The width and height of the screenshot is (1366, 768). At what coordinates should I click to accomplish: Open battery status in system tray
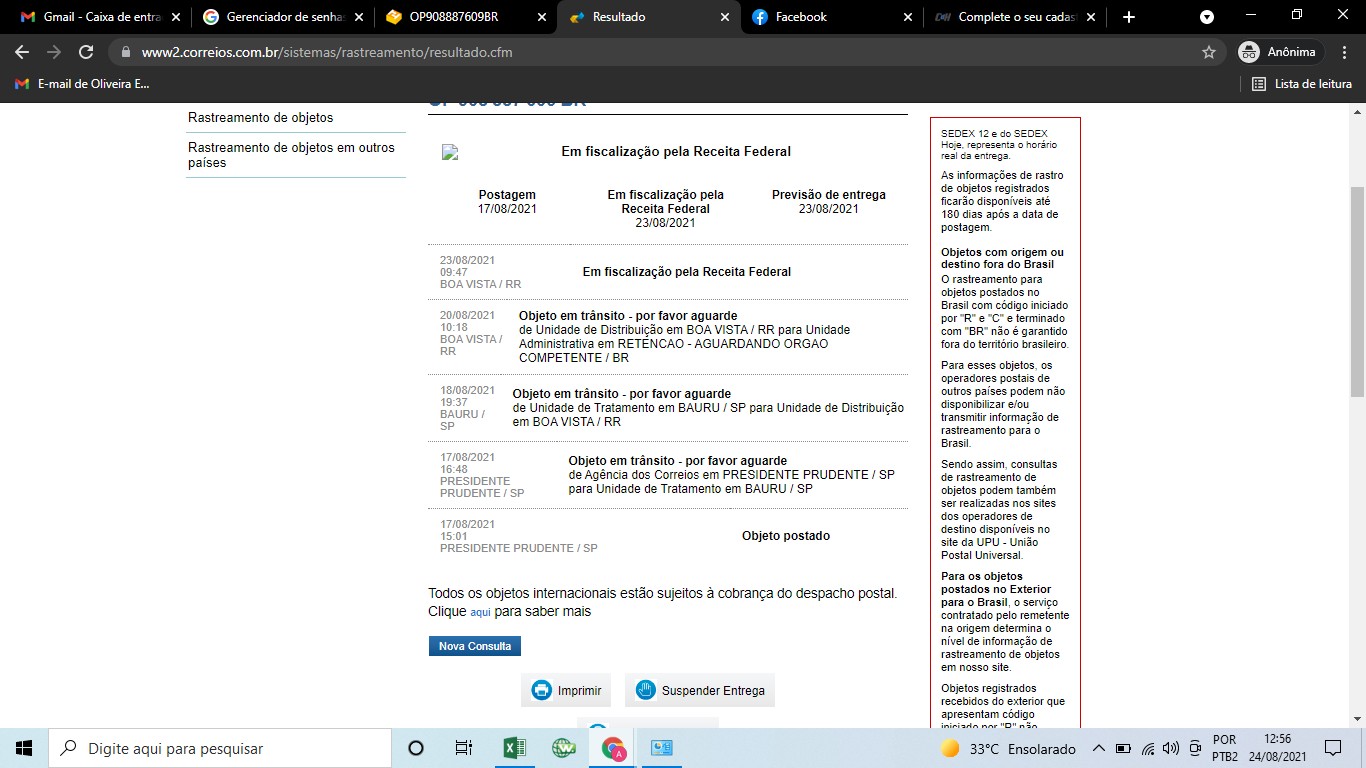click(1123, 748)
